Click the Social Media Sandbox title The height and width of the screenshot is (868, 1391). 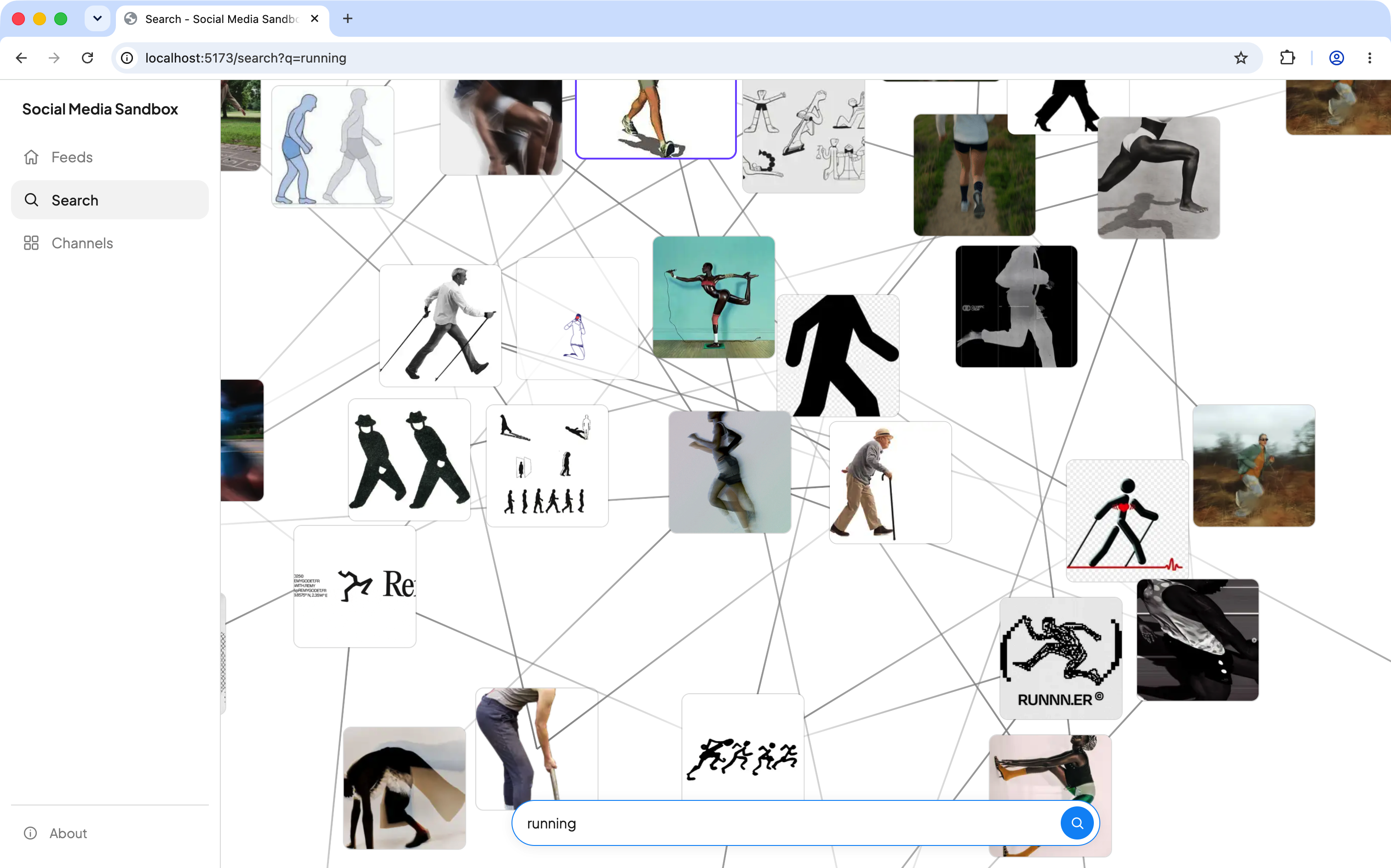click(x=100, y=109)
